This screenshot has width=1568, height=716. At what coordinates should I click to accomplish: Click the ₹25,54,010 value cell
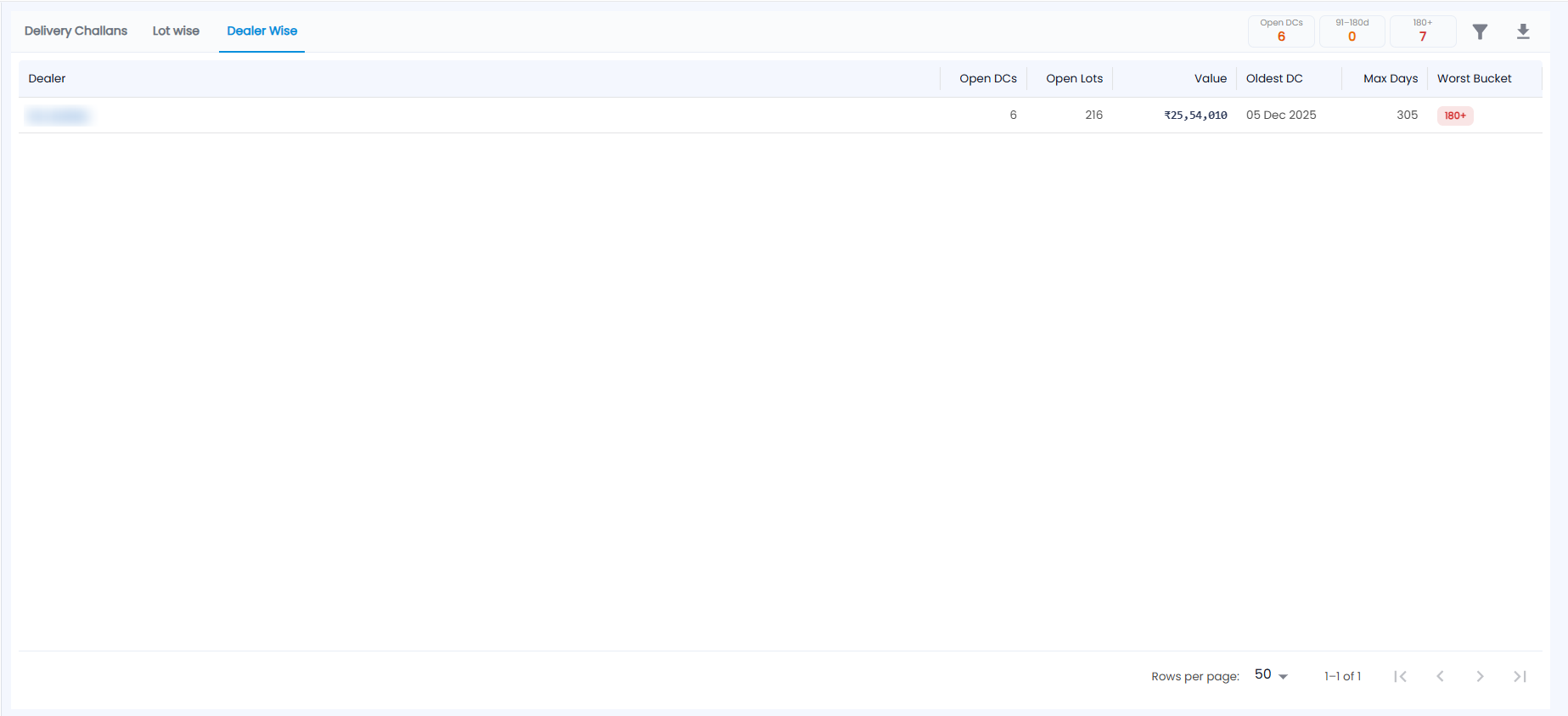coord(1195,116)
